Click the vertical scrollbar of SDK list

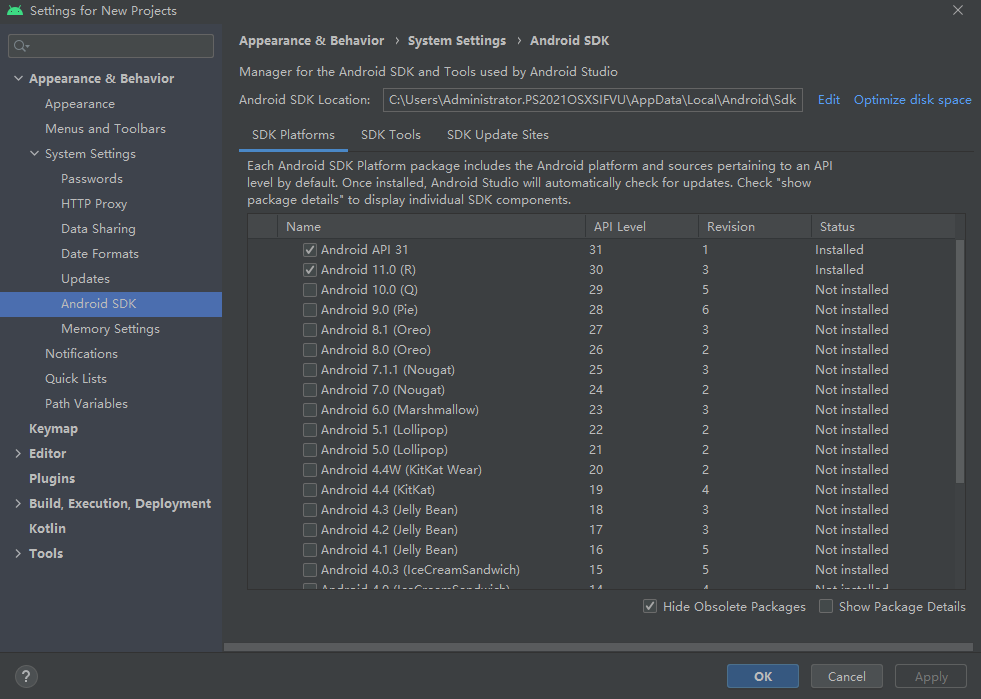(x=960, y=360)
